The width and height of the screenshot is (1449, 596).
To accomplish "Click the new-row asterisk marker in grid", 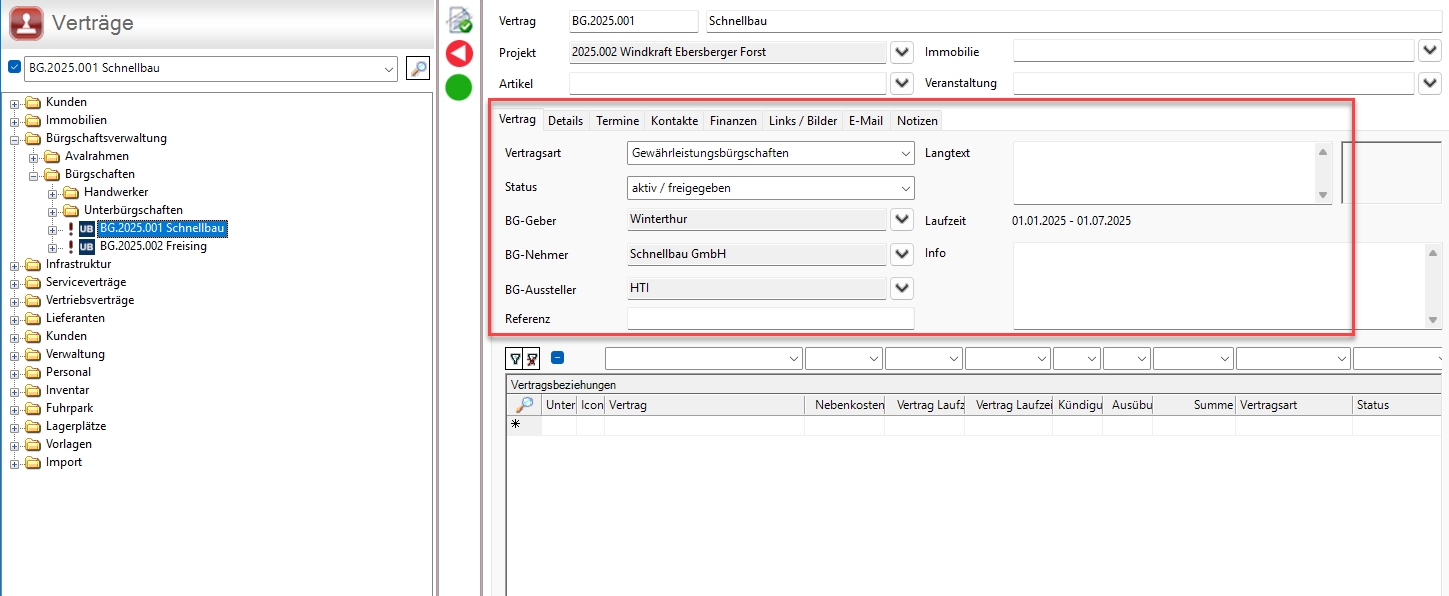I will (516, 425).
